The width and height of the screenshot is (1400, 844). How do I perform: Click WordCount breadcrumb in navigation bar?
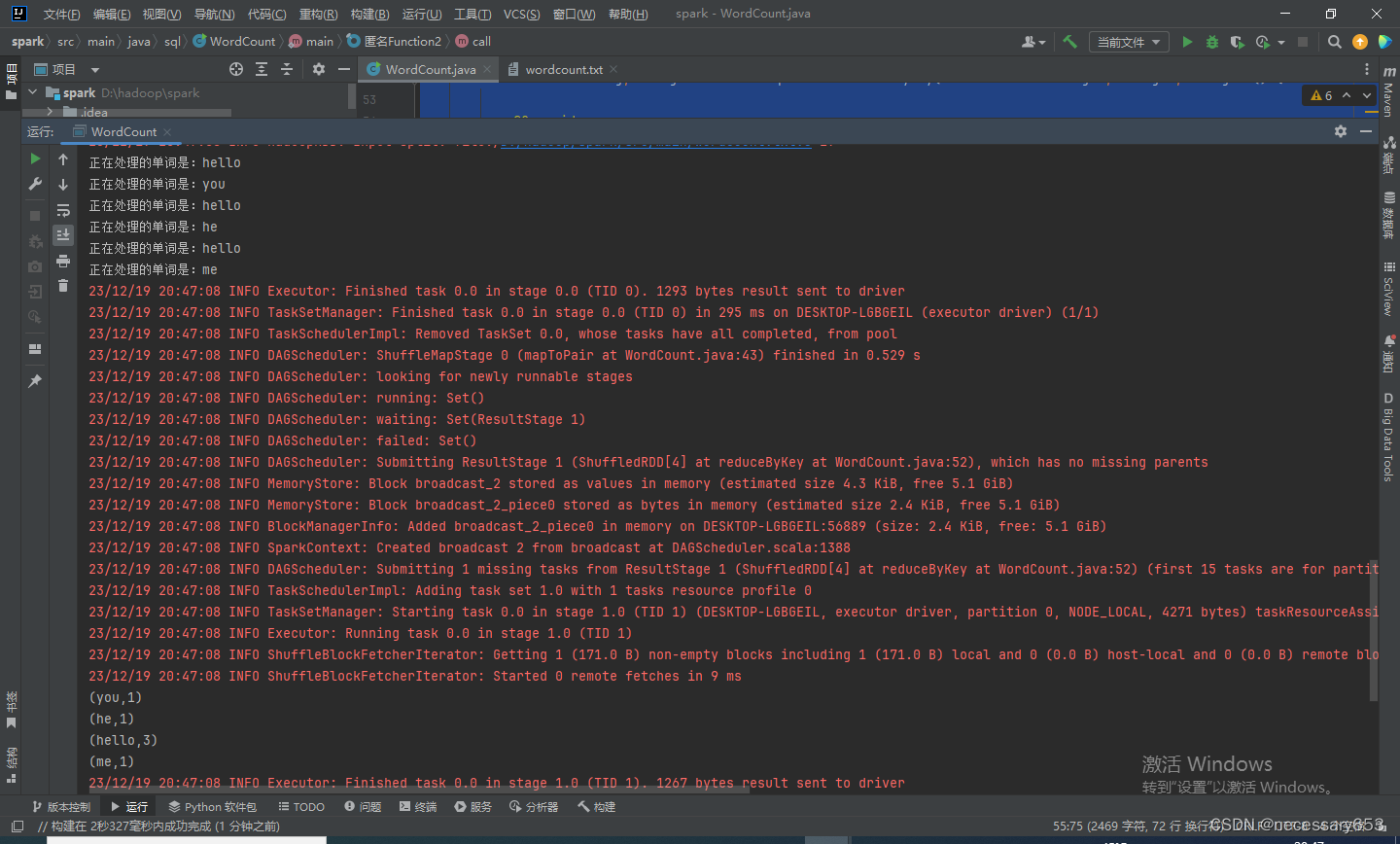234,41
